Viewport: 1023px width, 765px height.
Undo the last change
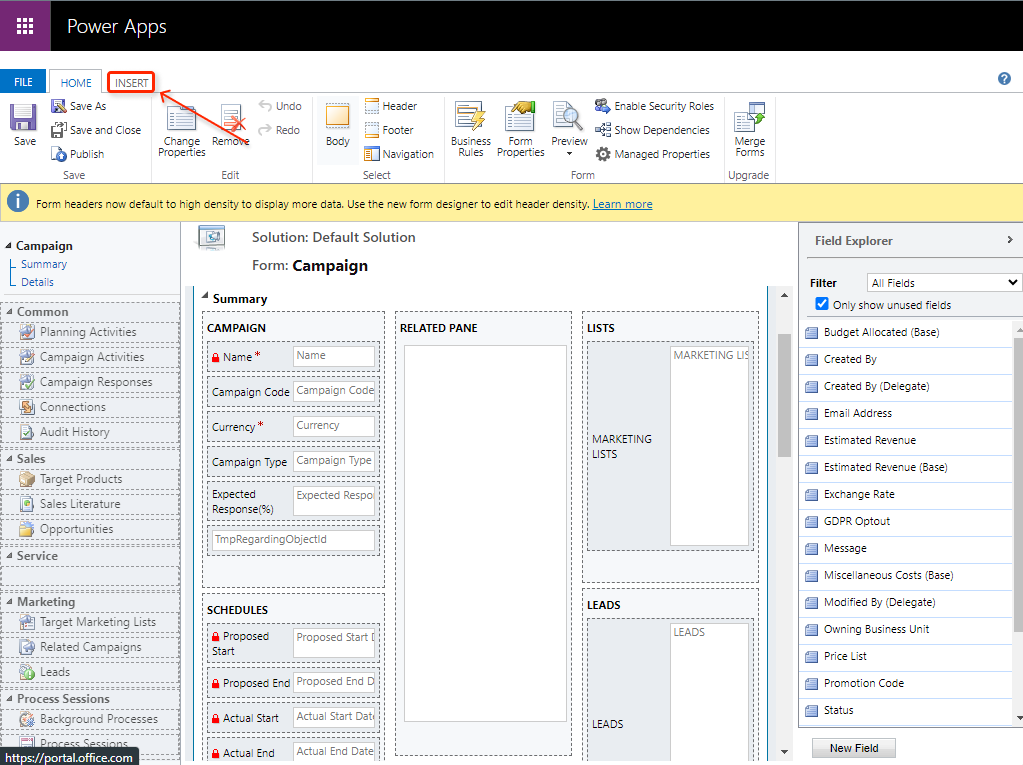[x=280, y=106]
